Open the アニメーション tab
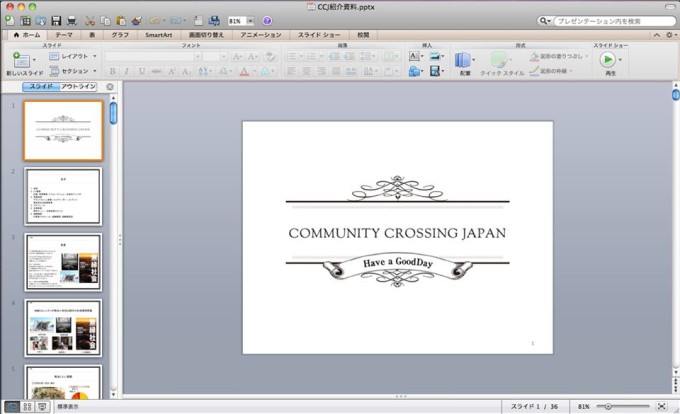The width and height of the screenshot is (680, 414). [x=261, y=35]
